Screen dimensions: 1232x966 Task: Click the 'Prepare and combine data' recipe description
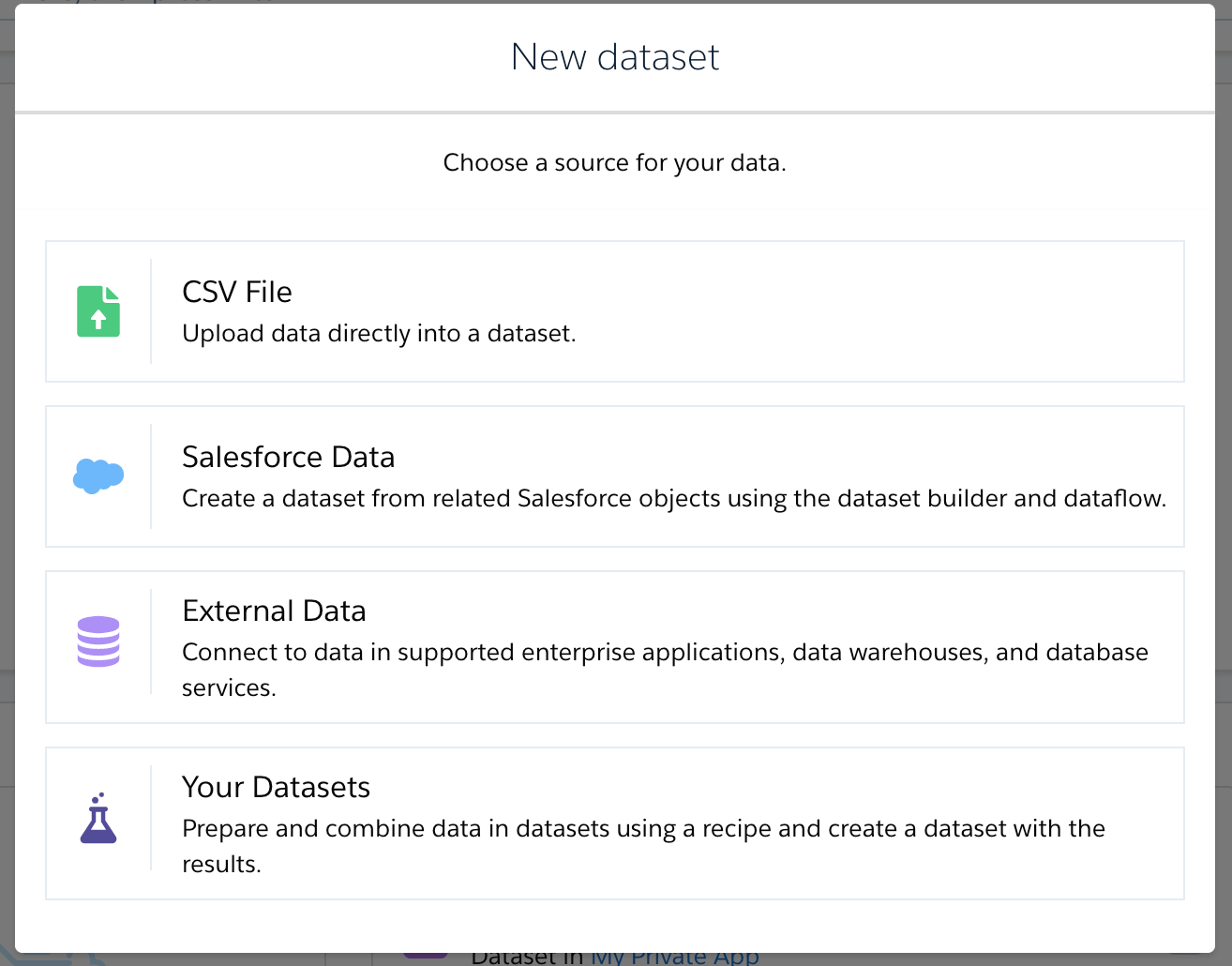[x=643, y=829]
